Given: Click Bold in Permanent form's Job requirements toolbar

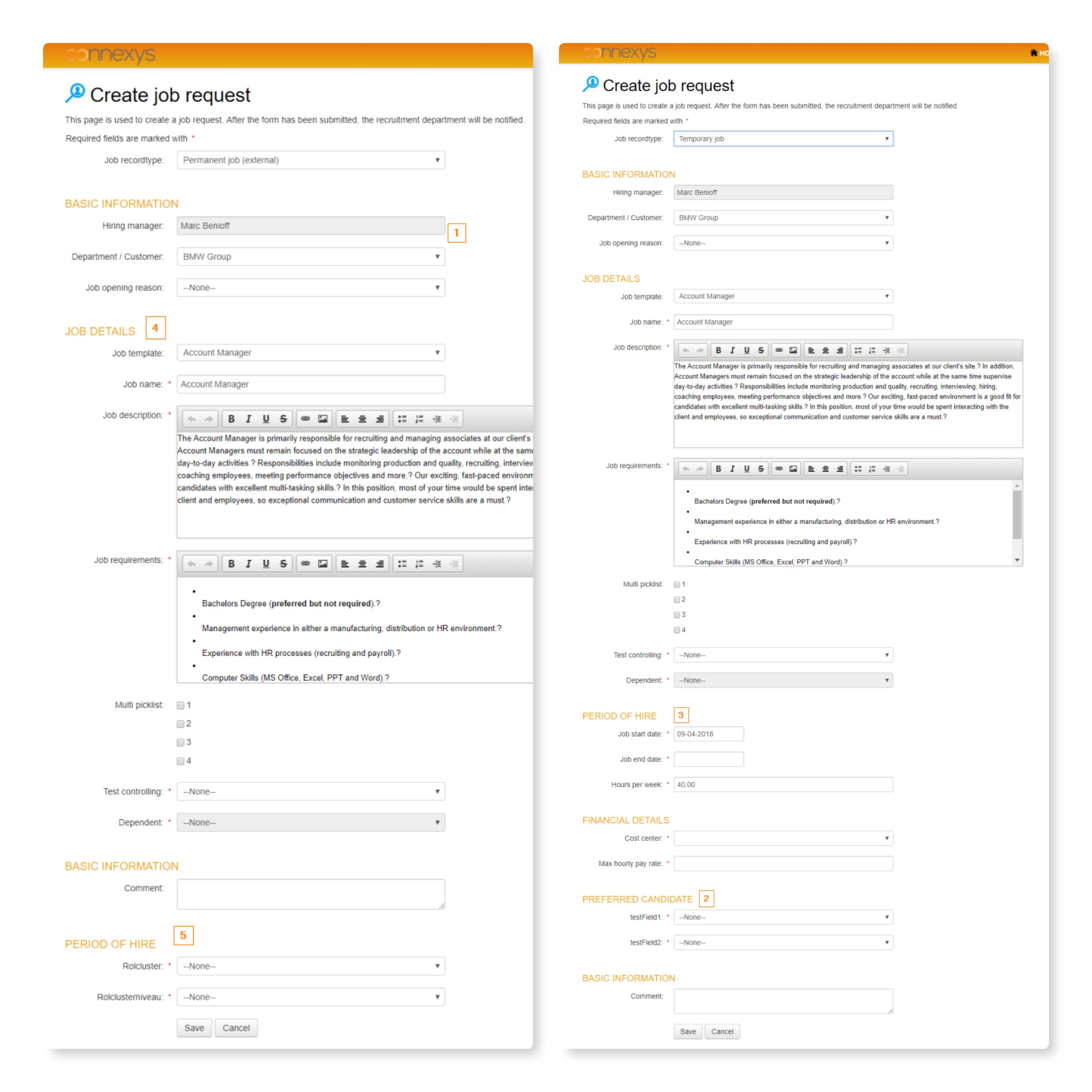Looking at the screenshot, I should click(x=231, y=563).
